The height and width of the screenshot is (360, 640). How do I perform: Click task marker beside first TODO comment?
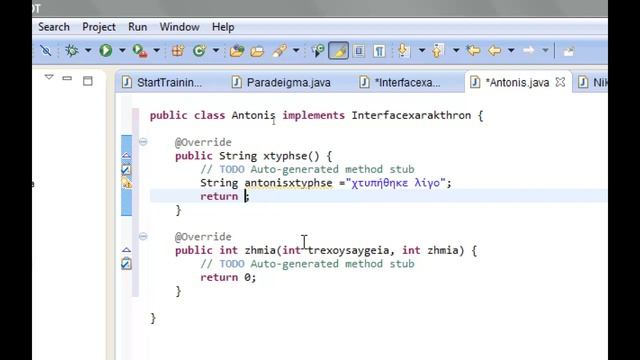126,169
